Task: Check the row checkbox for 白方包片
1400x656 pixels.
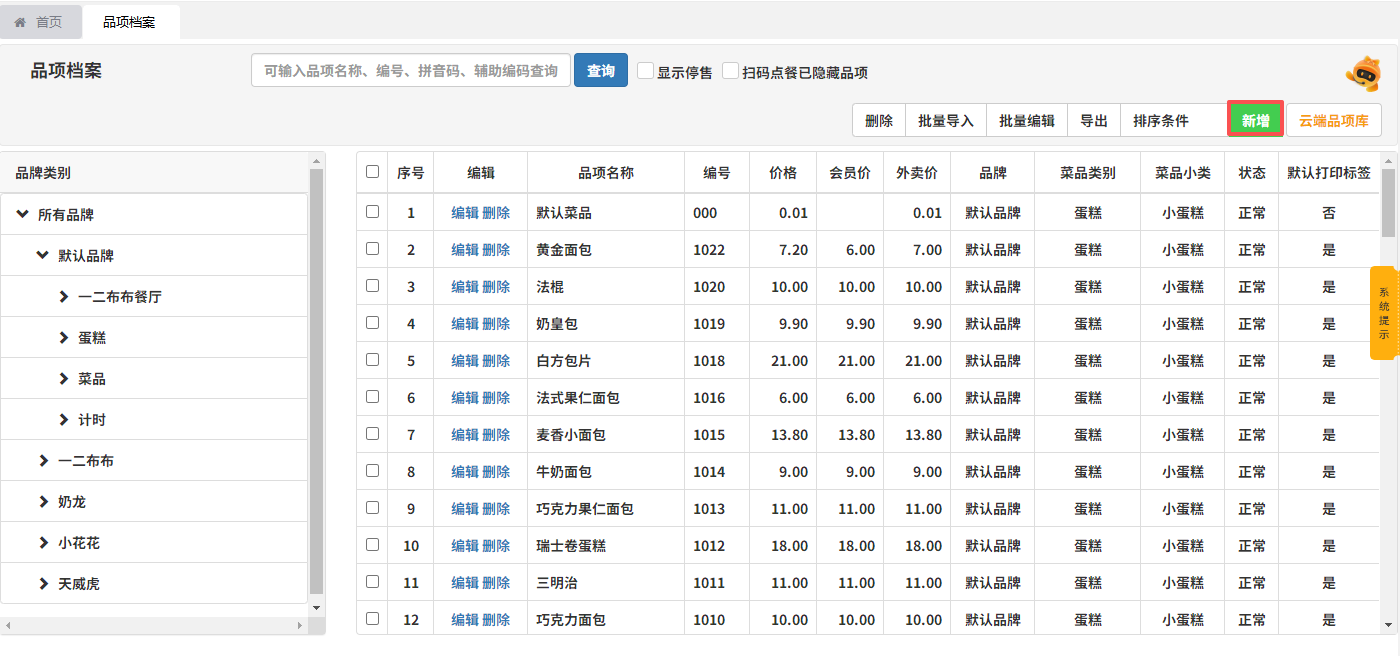Action: coord(373,360)
